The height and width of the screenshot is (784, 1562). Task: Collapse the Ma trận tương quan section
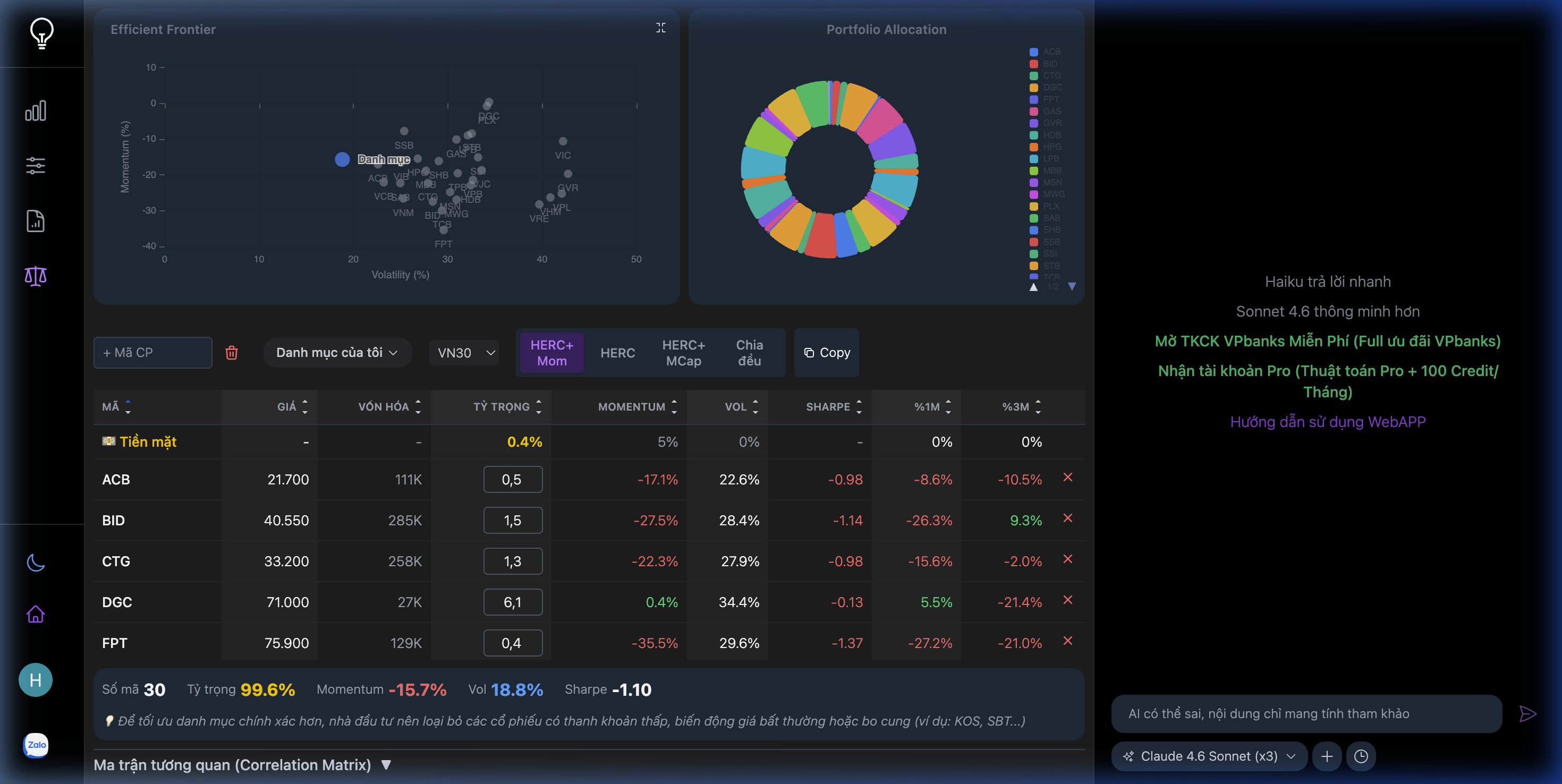point(388,764)
